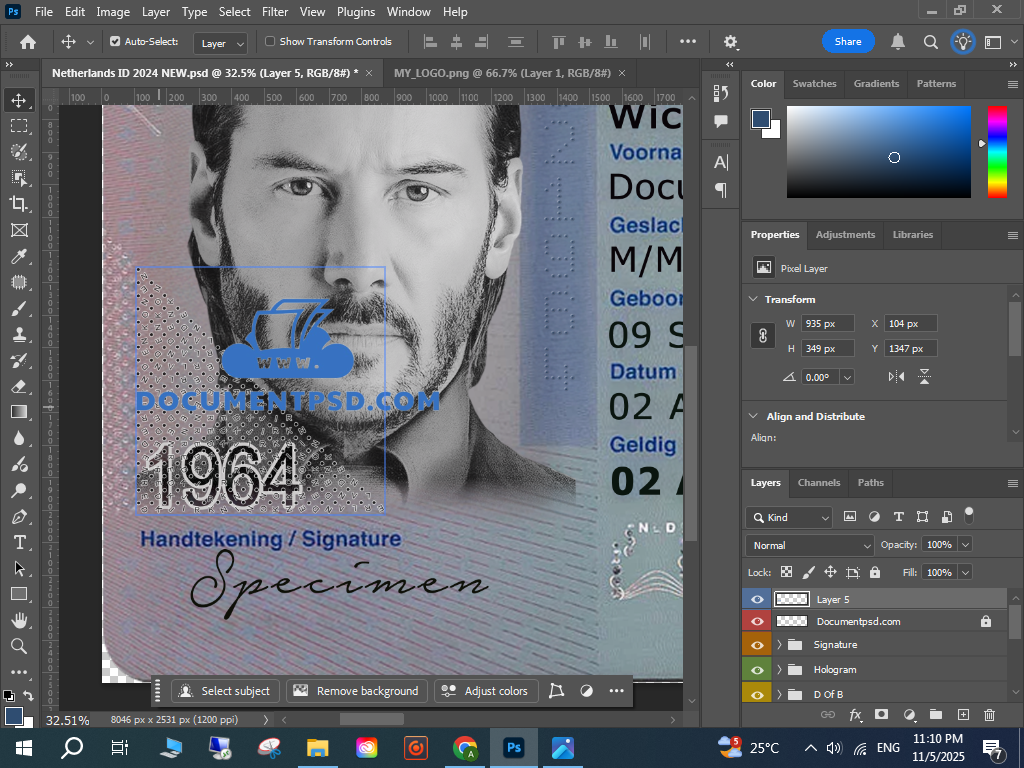Select the Hand tool
The image size is (1024, 768).
click(x=19, y=620)
